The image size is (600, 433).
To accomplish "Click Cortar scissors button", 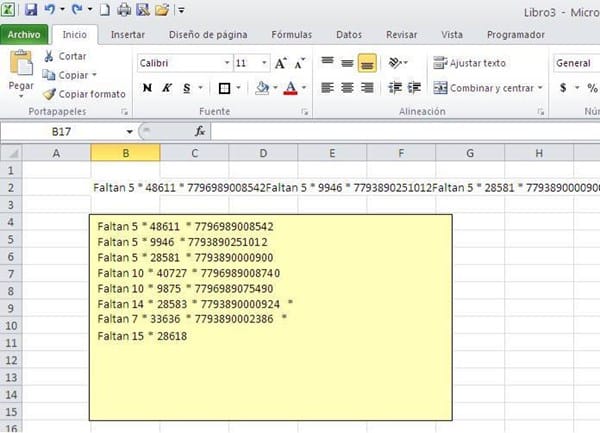I will (x=65, y=56).
